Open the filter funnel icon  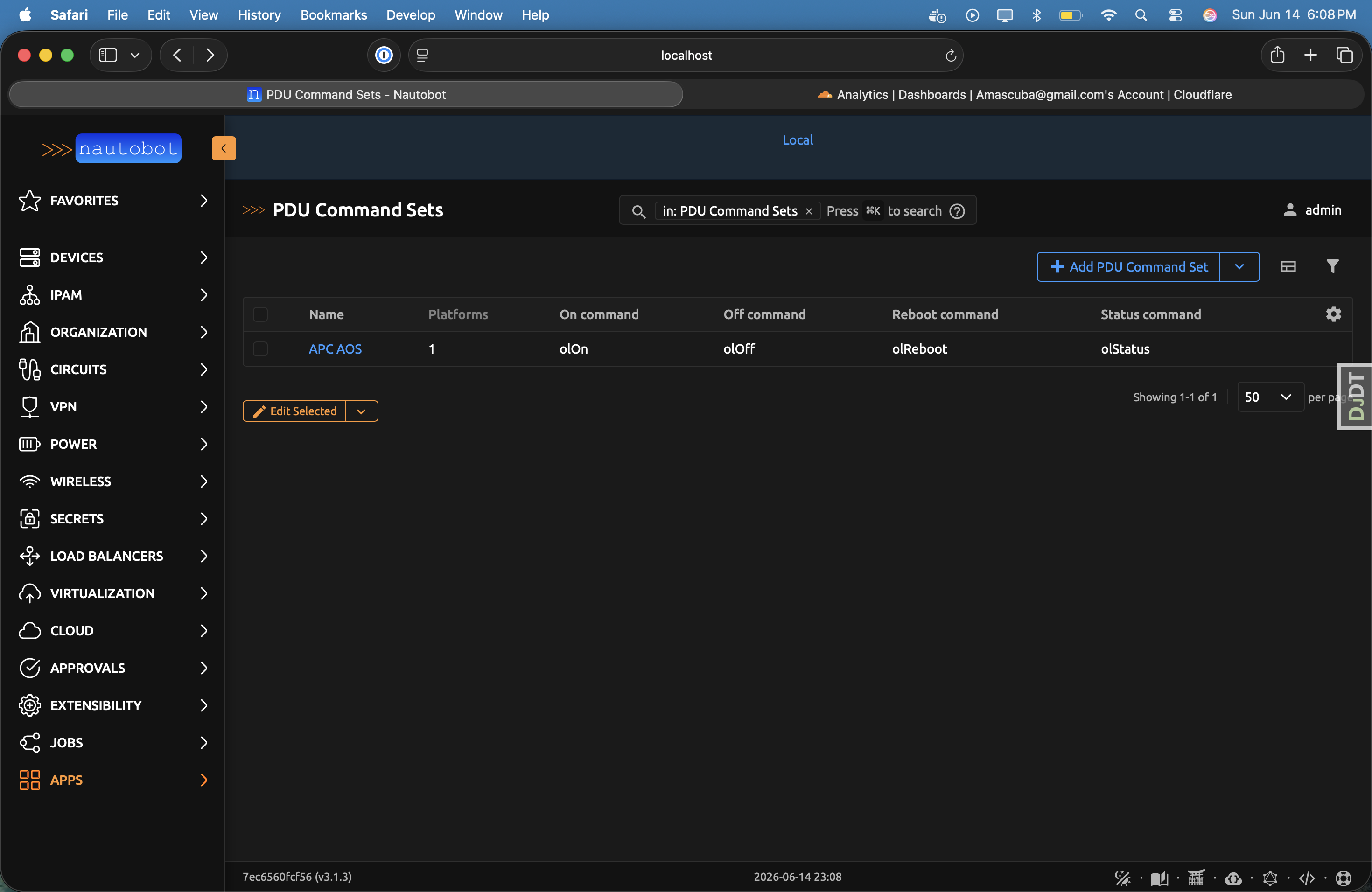pyautogui.click(x=1332, y=266)
